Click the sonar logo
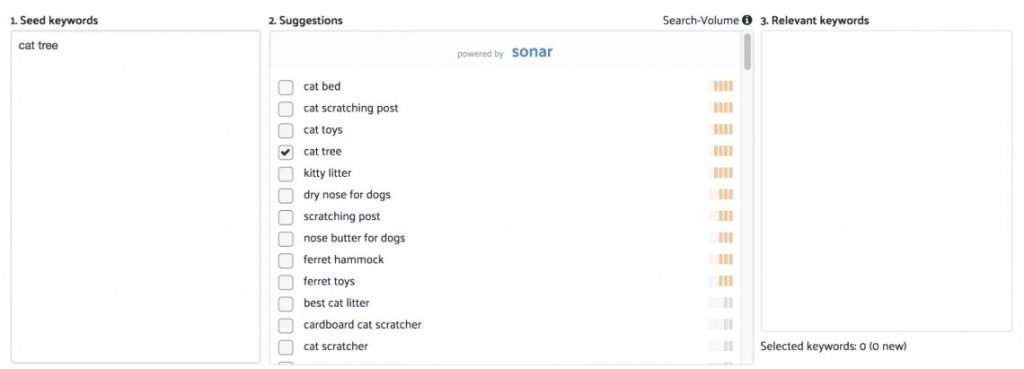The height and width of the screenshot is (369, 1024). point(532,52)
